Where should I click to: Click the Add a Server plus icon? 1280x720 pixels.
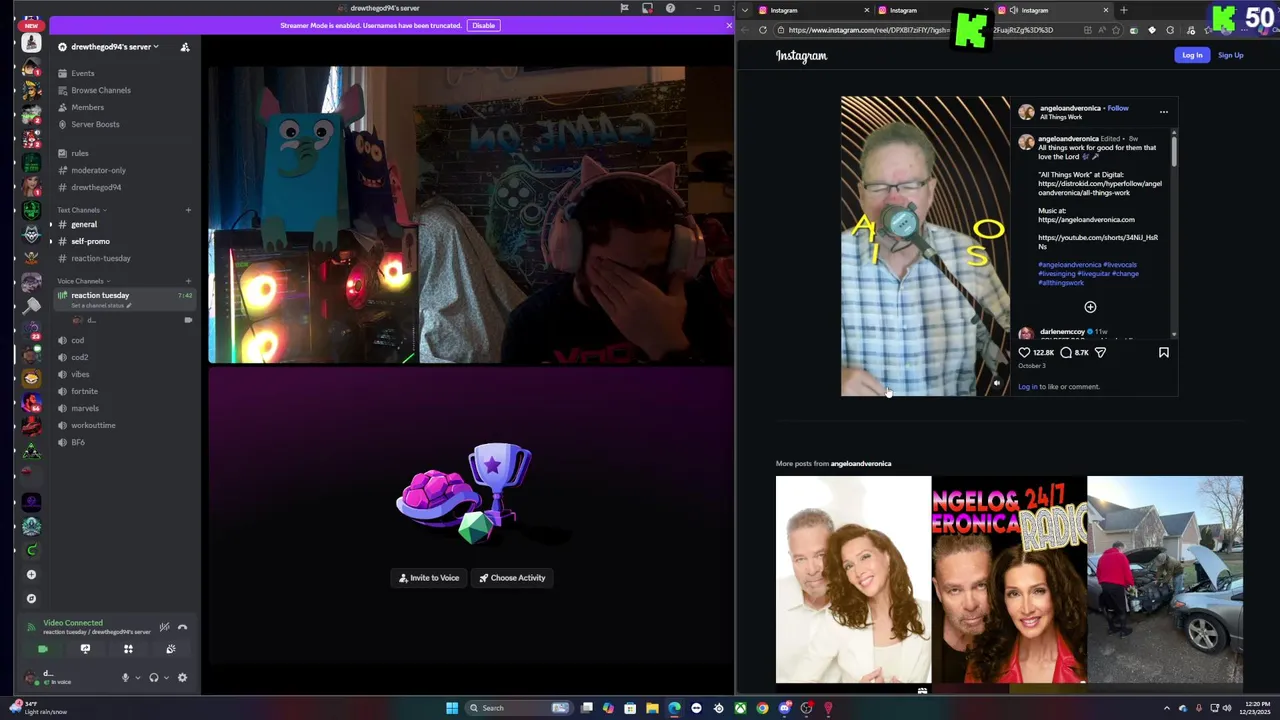(x=31, y=575)
